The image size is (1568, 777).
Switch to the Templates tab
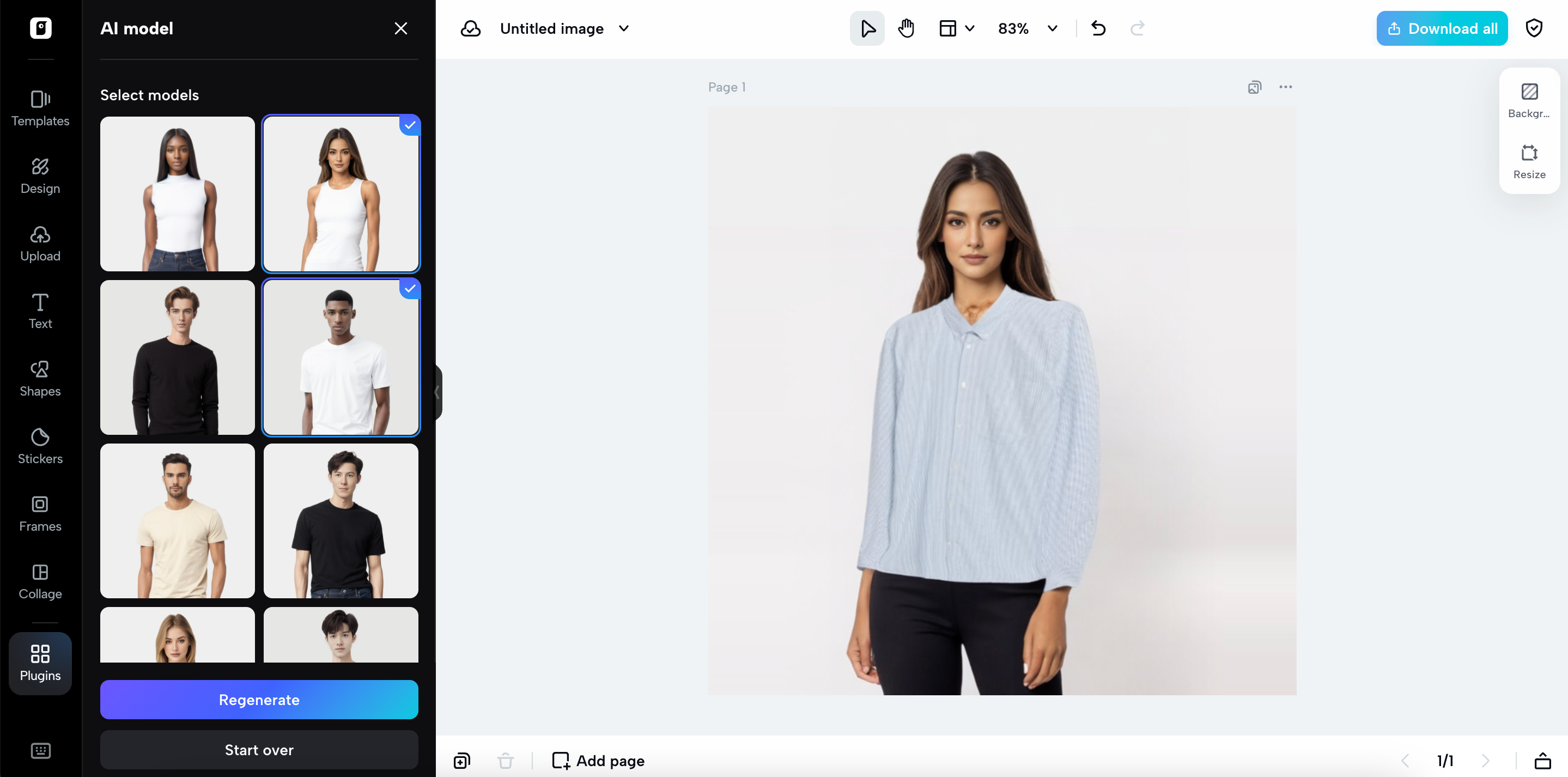[x=40, y=108]
